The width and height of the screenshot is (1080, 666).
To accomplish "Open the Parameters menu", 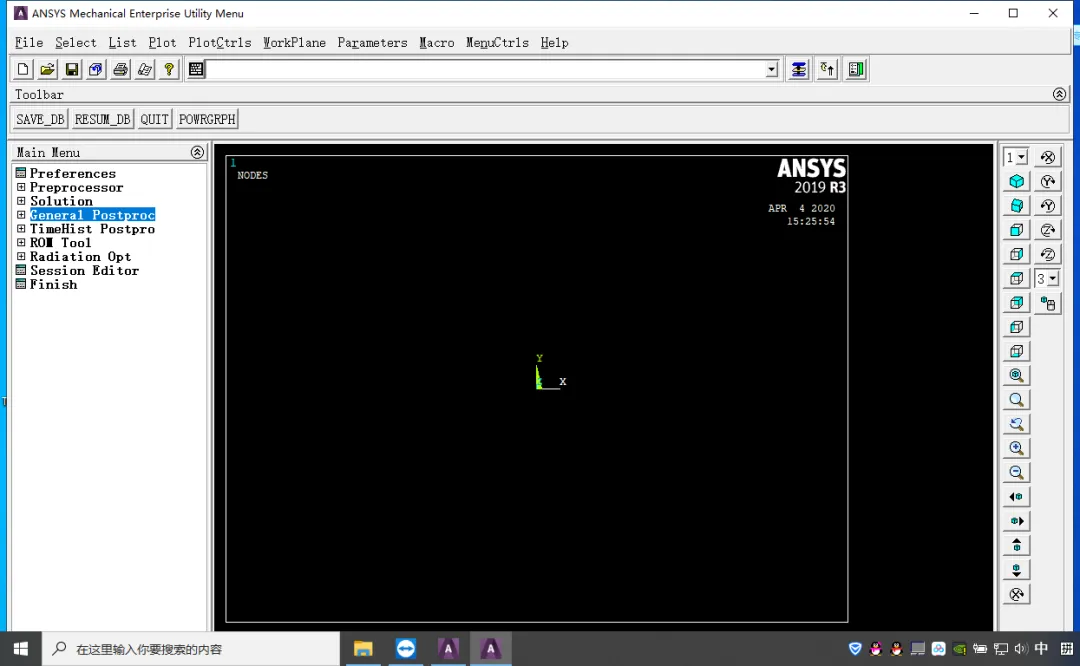I will [372, 43].
